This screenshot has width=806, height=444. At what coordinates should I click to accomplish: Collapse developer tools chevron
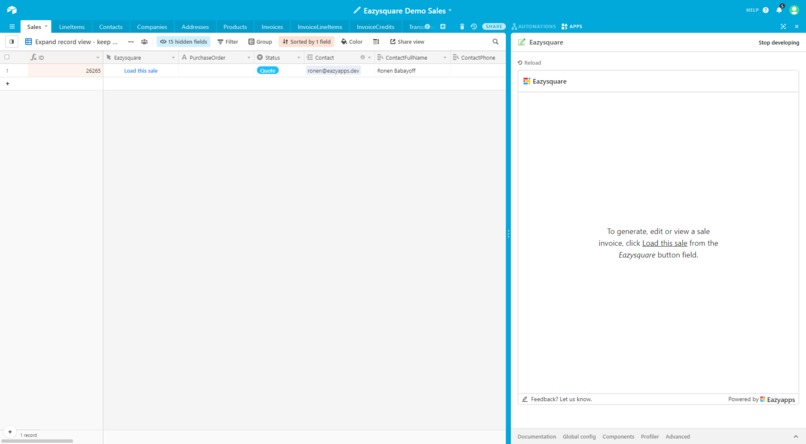click(x=796, y=437)
